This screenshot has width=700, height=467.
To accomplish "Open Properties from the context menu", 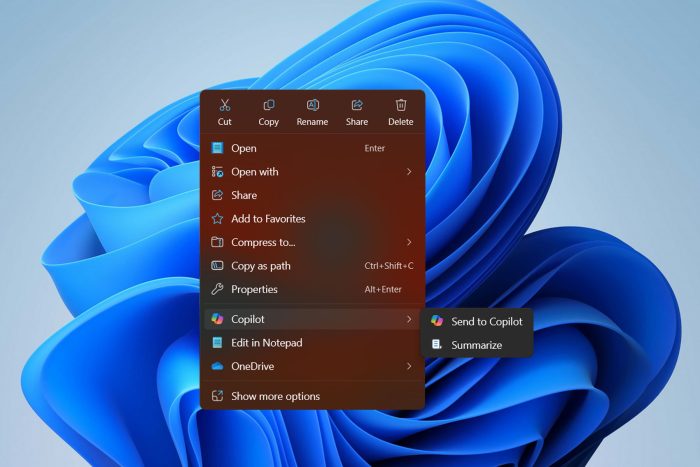I will click(312, 289).
